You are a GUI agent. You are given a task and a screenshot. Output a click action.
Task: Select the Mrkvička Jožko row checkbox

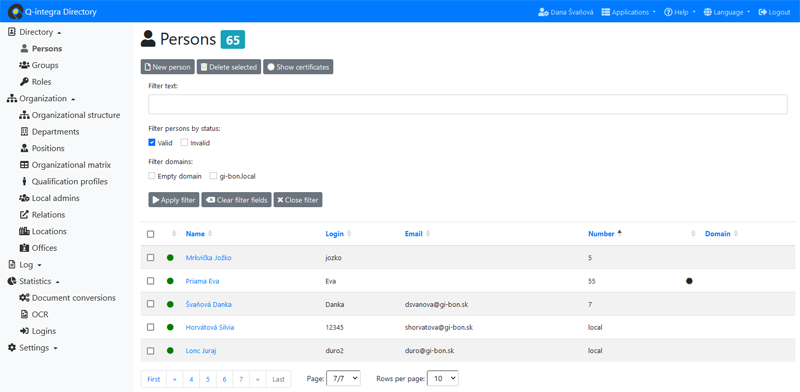(x=151, y=258)
